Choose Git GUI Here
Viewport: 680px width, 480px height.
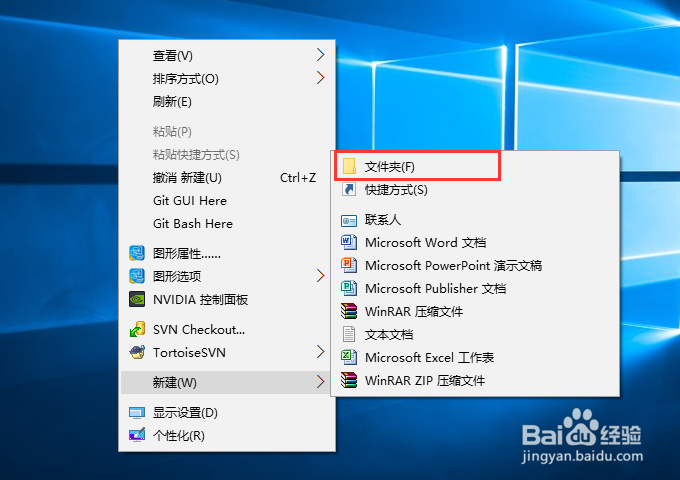[227, 201]
